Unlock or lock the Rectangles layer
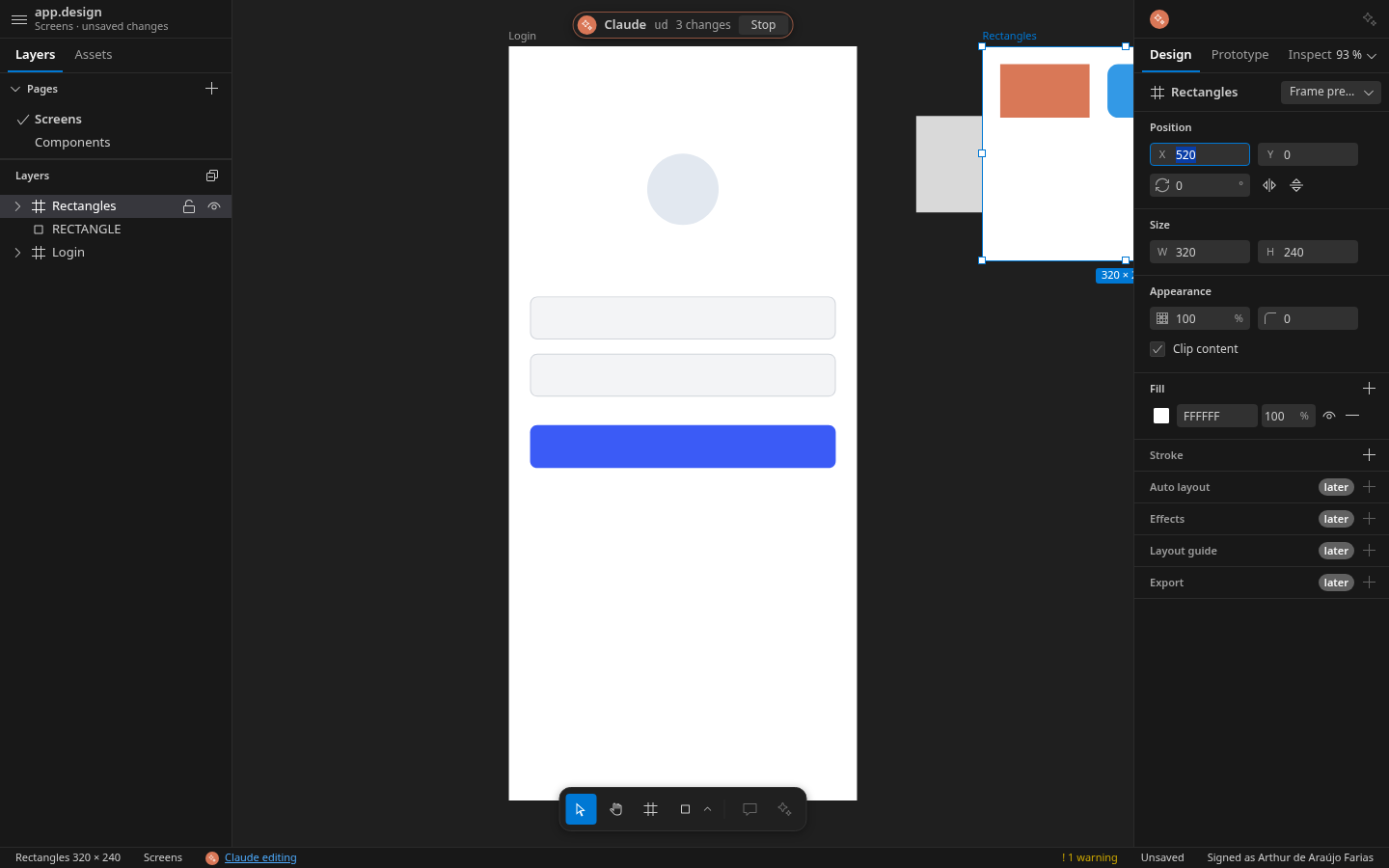This screenshot has width=1389, height=868. 189,206
